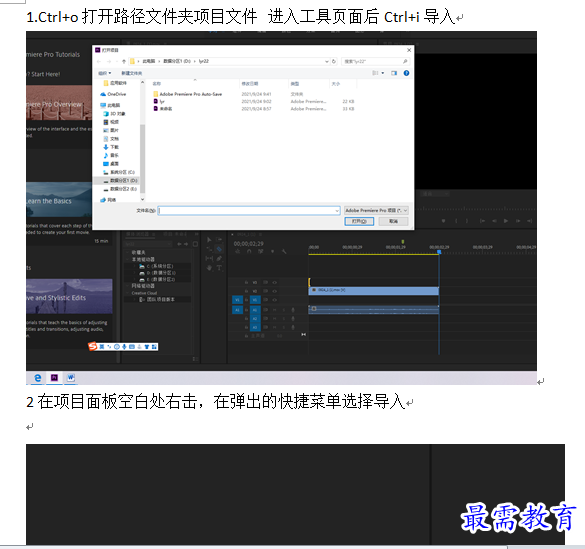Screen dimensions: 585x549
Task: Toggle the preview pane icon in the dialog
Action: pos(394,73)
